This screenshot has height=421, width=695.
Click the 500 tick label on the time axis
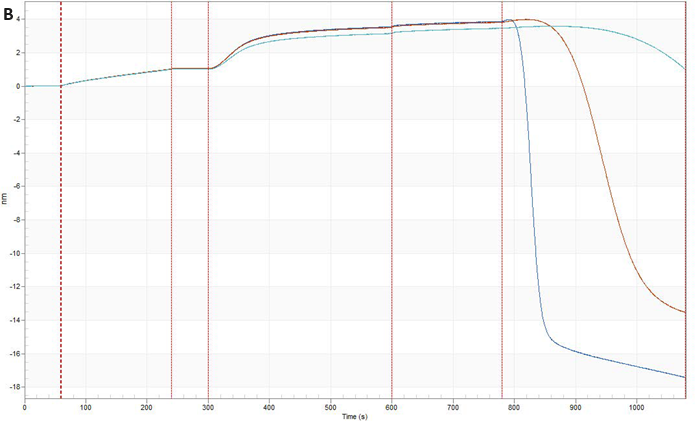pos(331,407)
